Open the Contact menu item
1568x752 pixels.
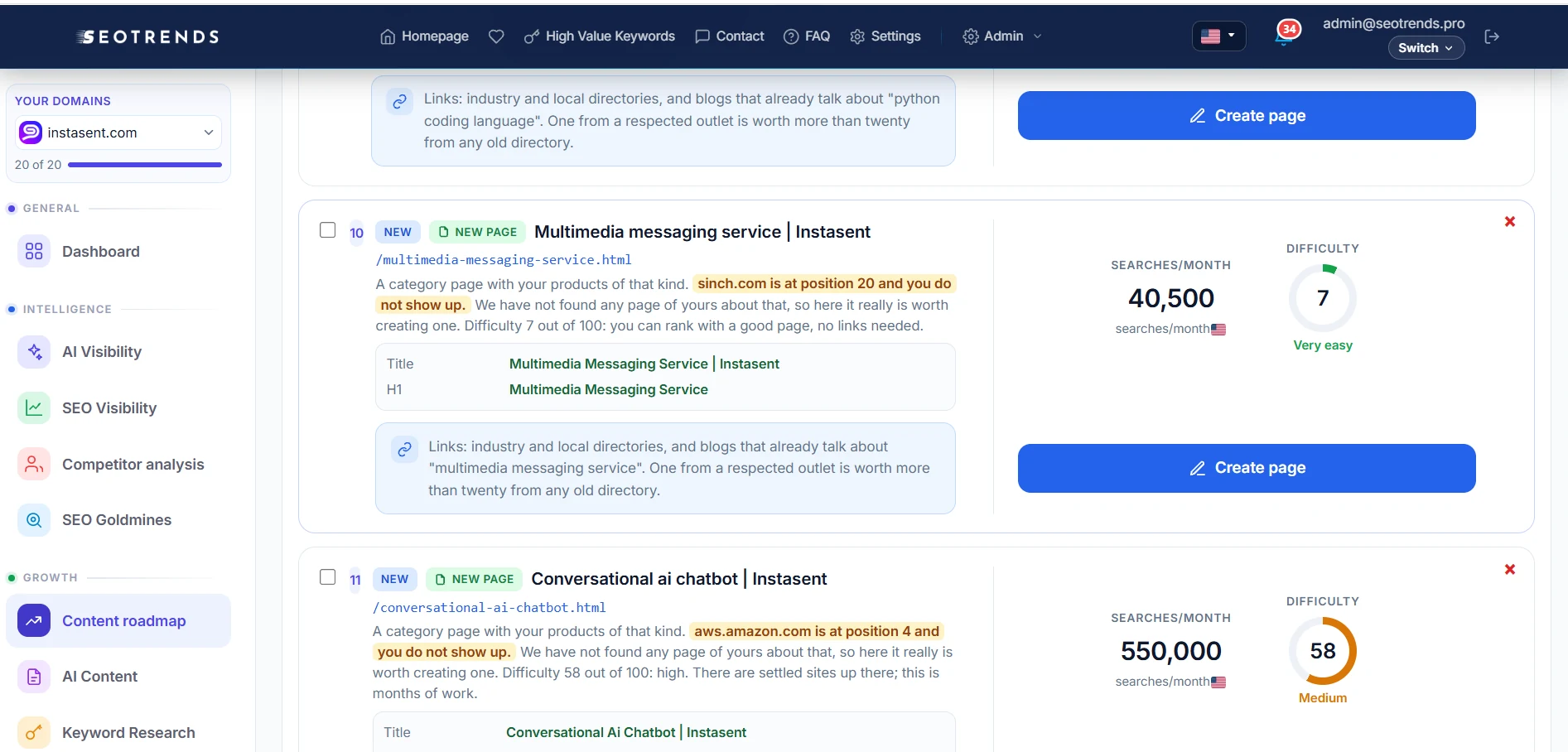pyautogui.click(x=730, y=36)
